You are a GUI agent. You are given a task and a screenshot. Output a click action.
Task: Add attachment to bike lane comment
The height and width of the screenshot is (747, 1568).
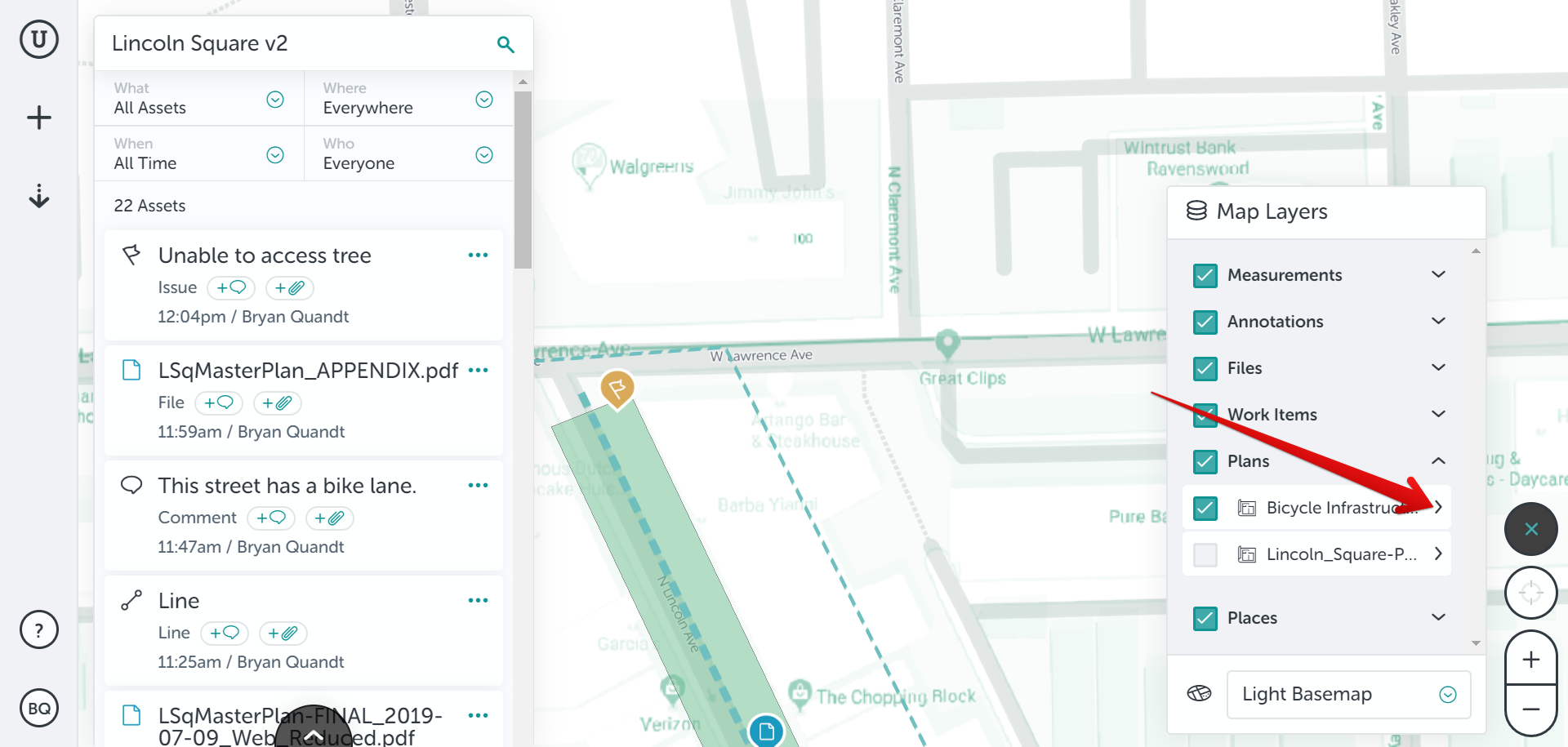coord(330,518)
